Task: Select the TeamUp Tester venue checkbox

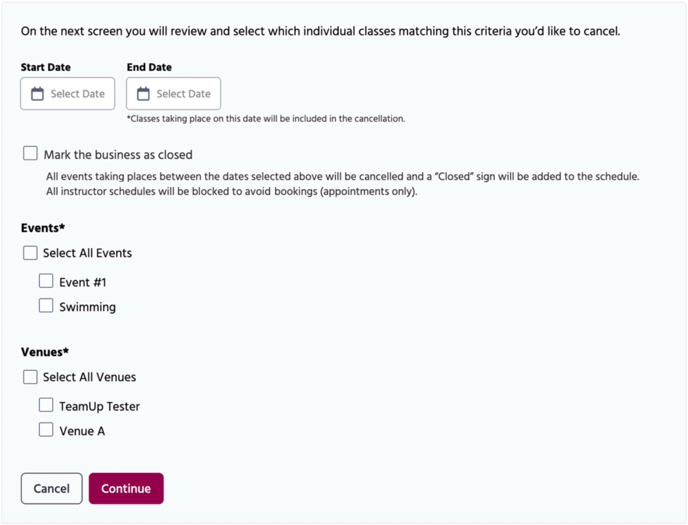Action: click(x=46, y=406)
